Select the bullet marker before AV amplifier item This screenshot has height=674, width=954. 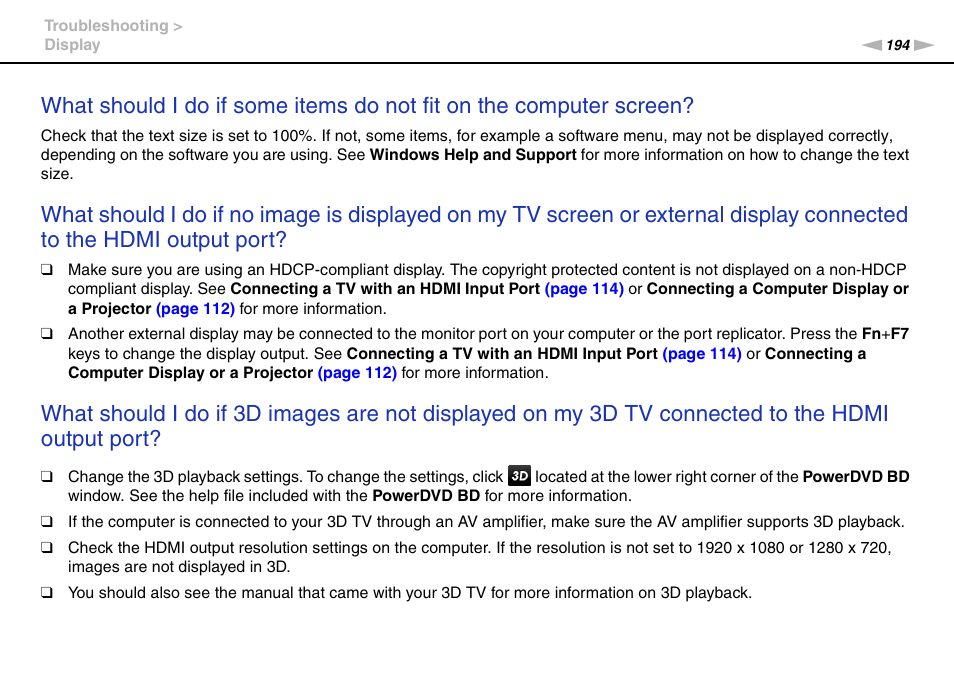(x=46, y=521)
